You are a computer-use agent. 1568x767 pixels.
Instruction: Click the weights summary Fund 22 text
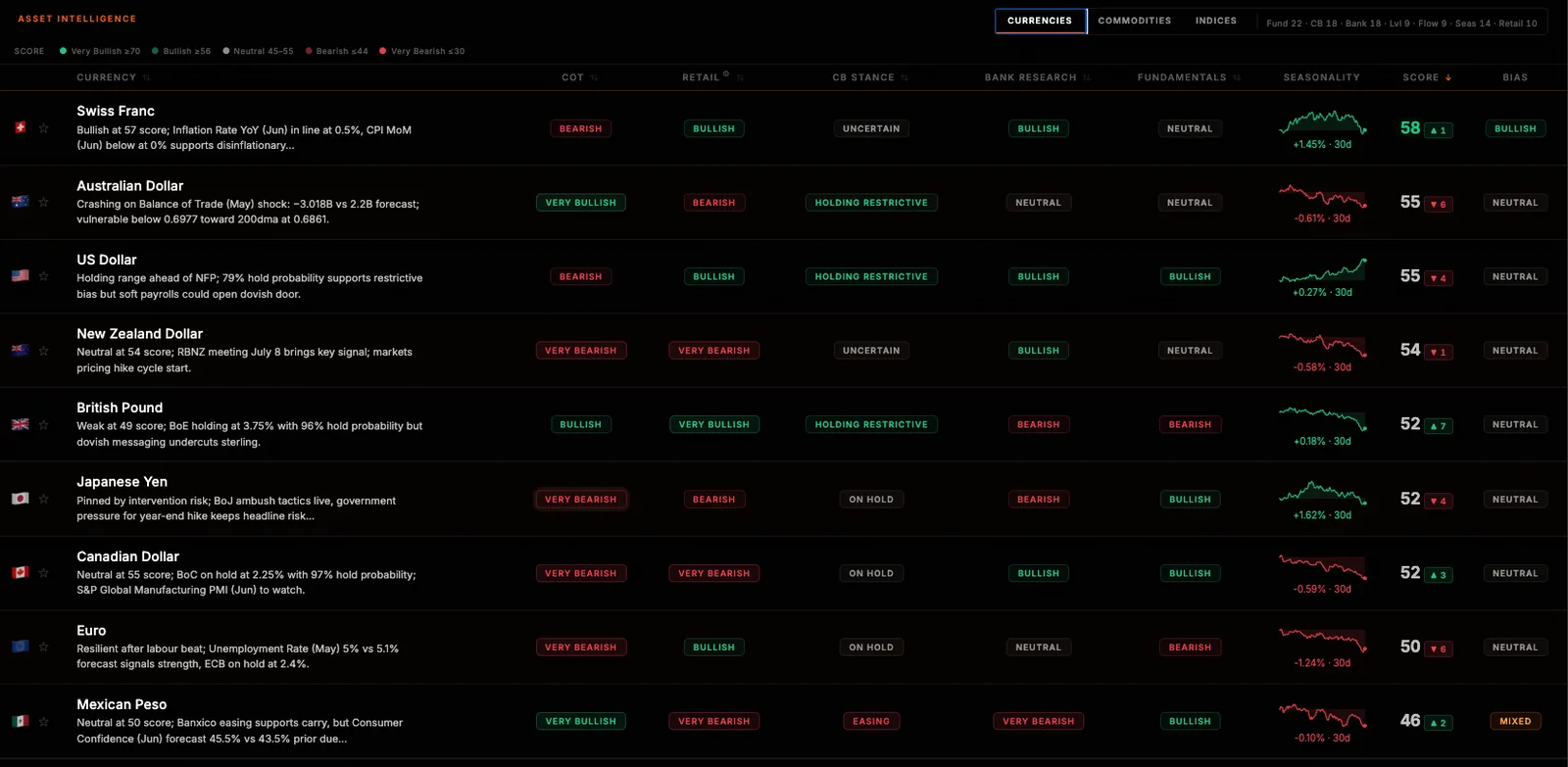tap(1284, 24)
